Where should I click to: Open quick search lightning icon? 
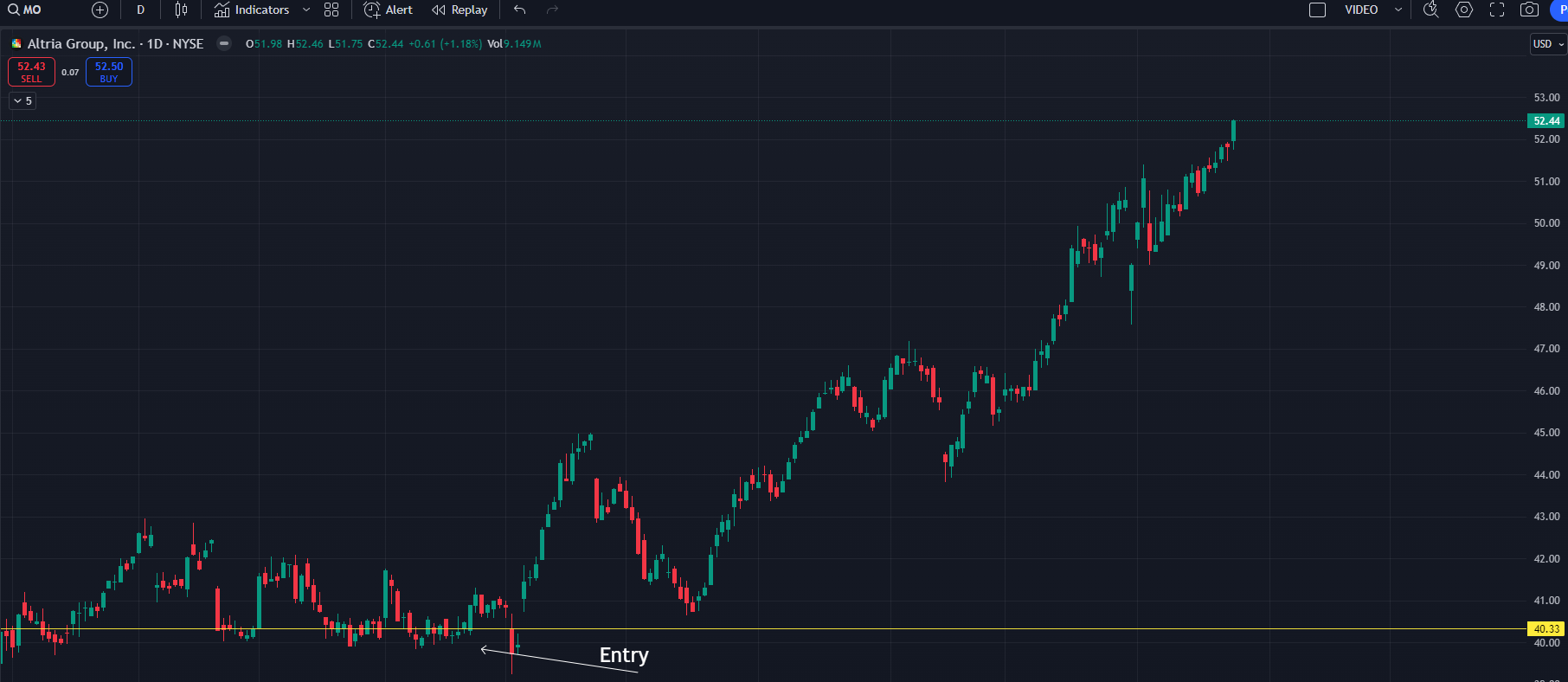(1430, 10)
